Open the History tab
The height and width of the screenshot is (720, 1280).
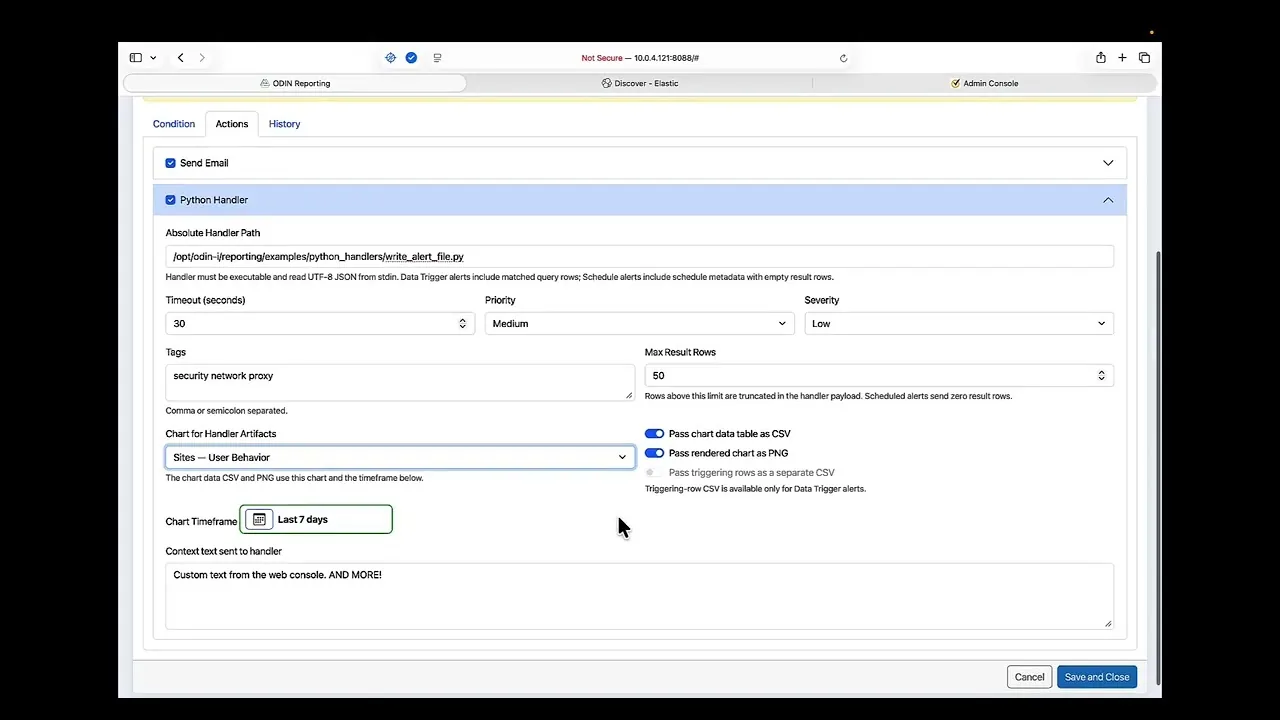tap(284, 124)
